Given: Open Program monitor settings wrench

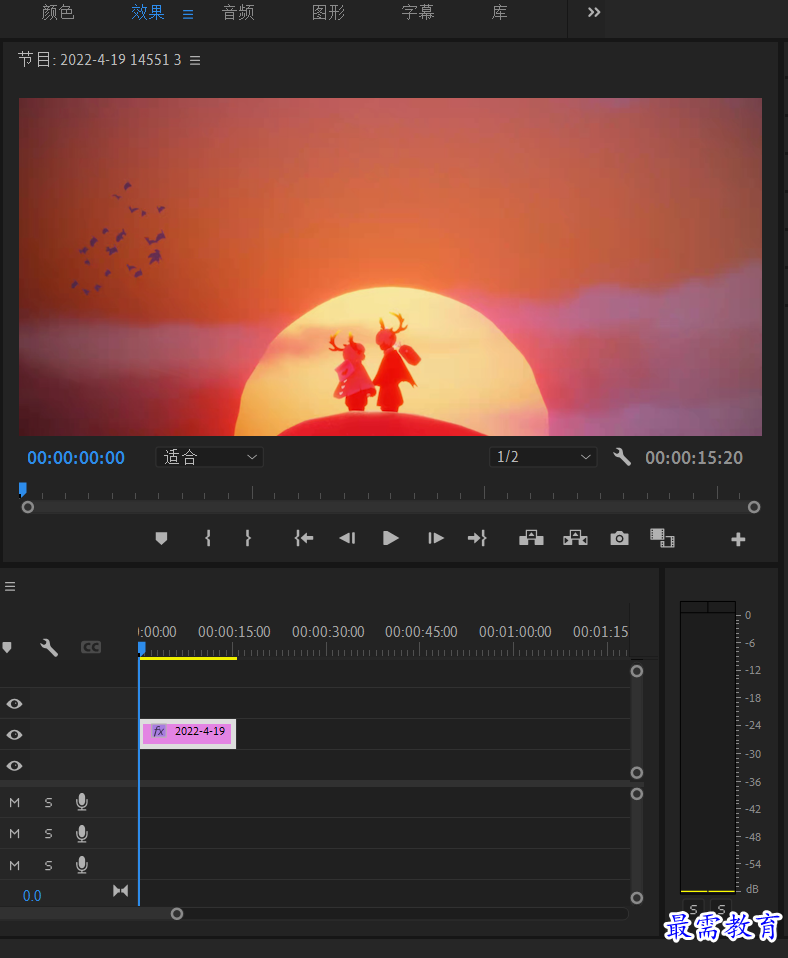Looking at the screenshot, I should (622, 457).
